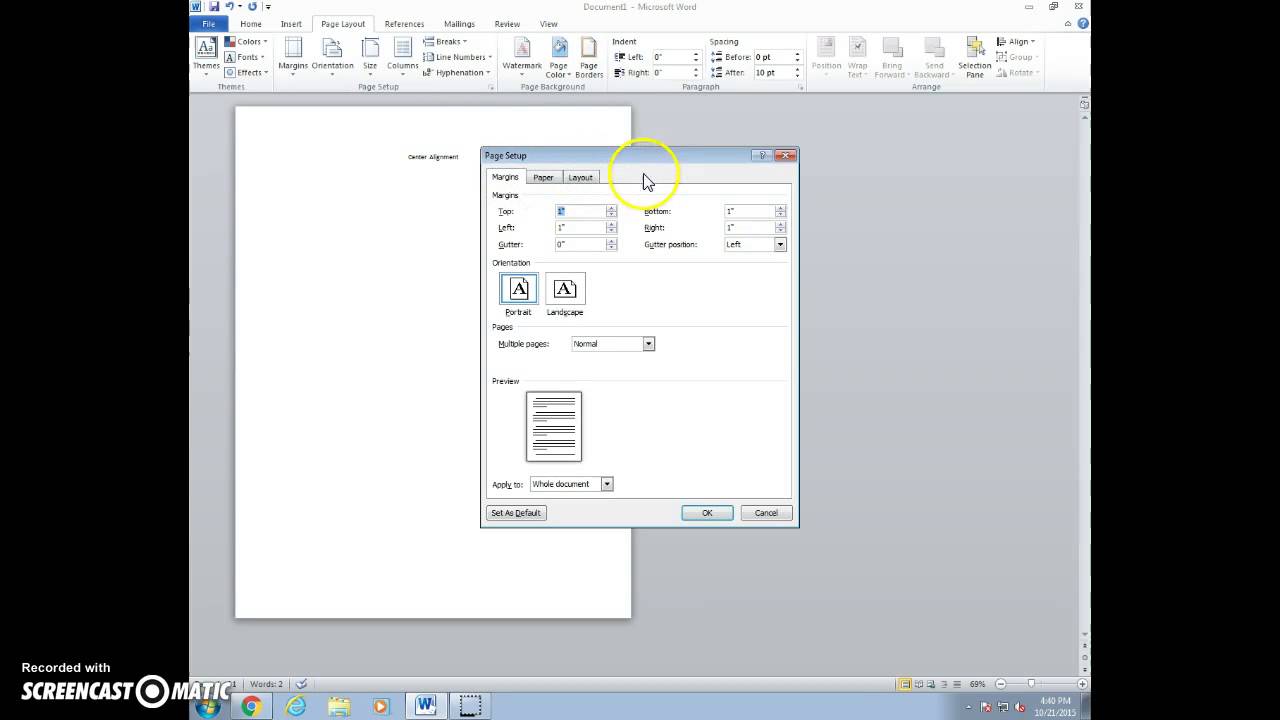Click the Columns ribbon button
Screen dimensions: 1280x720
(x=403, y=58)
